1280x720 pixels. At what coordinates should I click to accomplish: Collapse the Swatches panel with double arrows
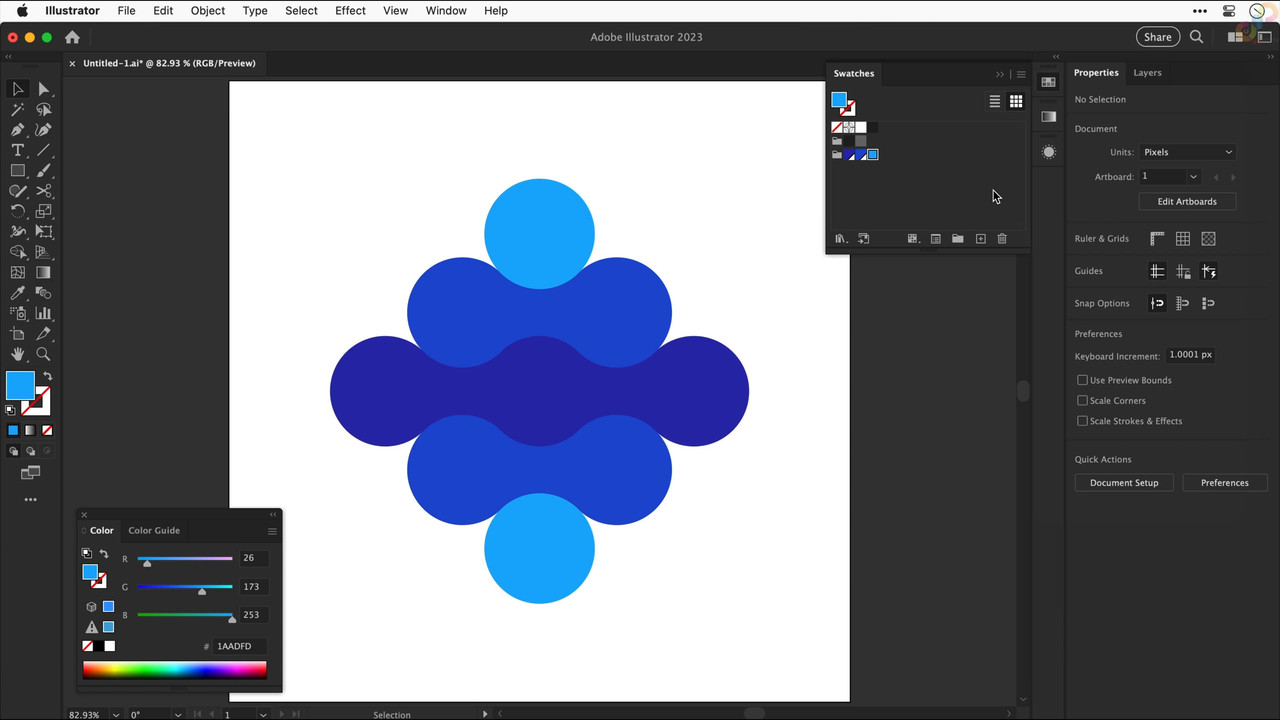(x=1000, y=74)
